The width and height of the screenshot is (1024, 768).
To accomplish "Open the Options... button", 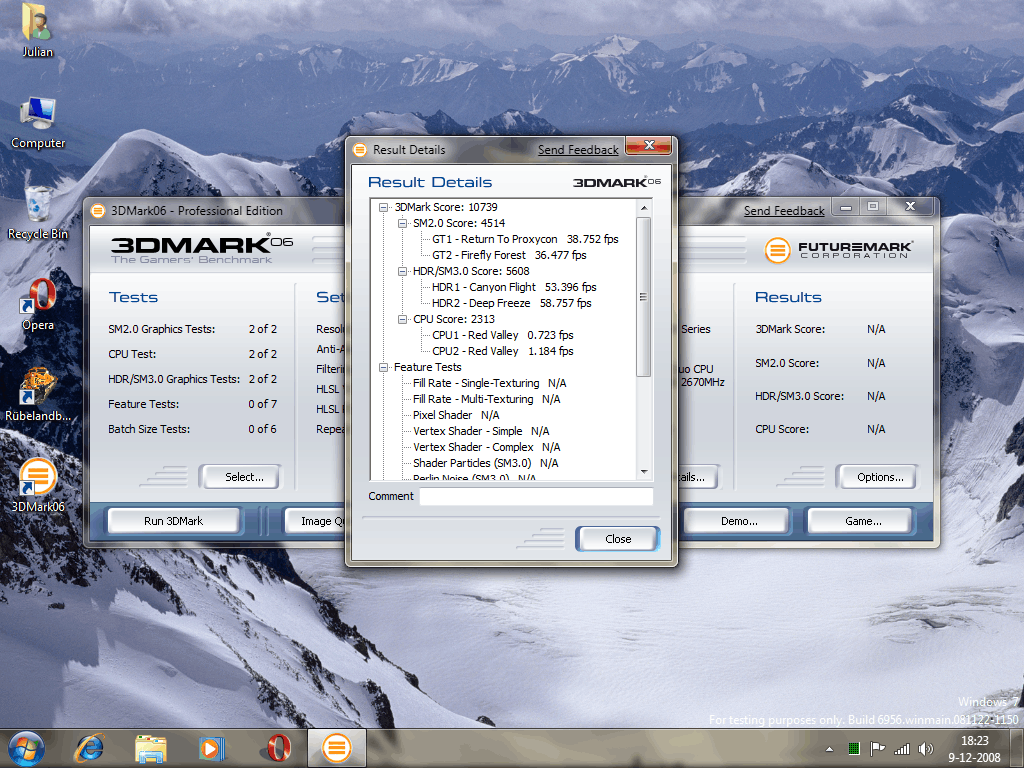I will (879, 477).
